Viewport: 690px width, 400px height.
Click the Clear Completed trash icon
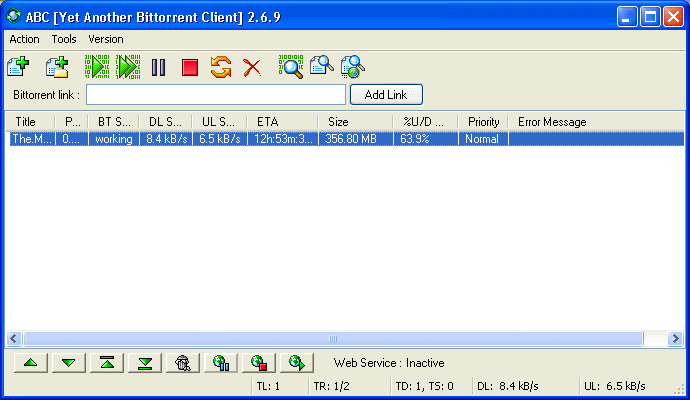click(x=183, y=363)
